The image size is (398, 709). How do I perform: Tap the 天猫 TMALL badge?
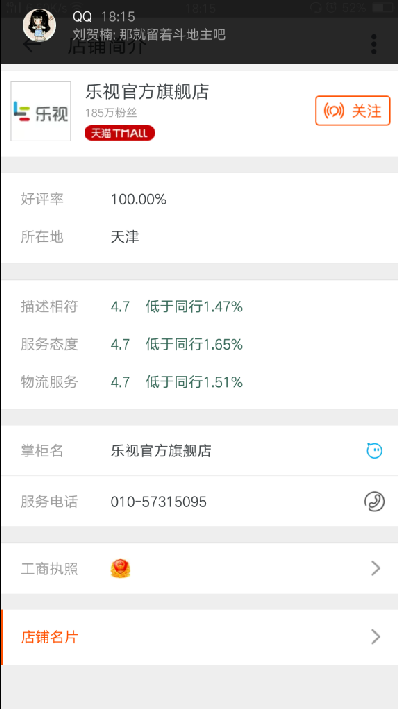120,133
